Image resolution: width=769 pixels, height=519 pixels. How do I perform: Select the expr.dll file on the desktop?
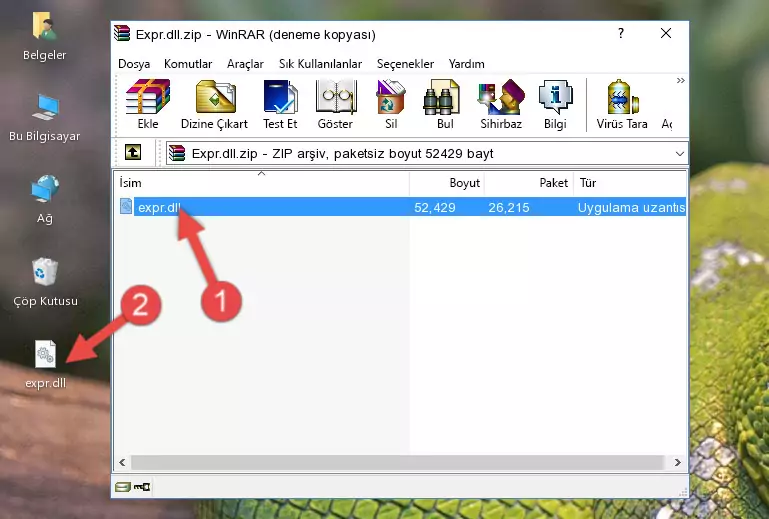tap(45, 365)
